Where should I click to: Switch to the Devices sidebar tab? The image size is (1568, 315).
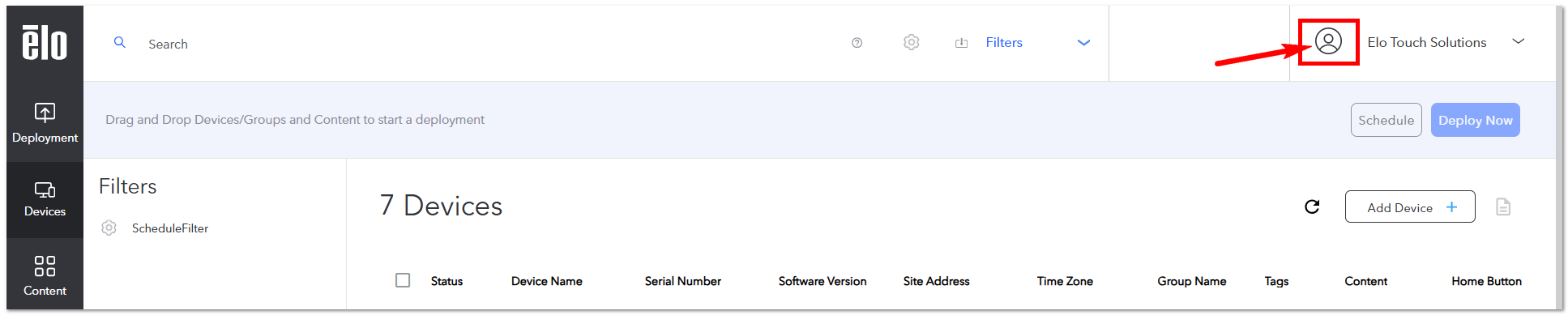point(45,199)
